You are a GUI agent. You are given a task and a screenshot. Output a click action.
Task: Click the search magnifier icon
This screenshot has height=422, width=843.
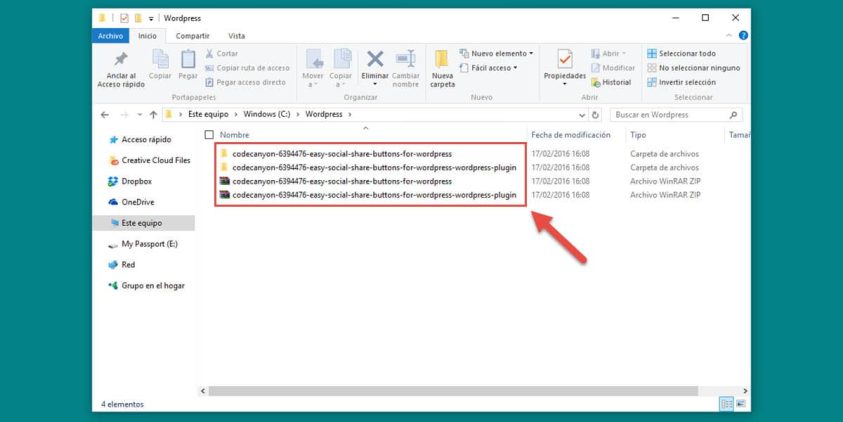pyautogui.click(x=733, y=115)
